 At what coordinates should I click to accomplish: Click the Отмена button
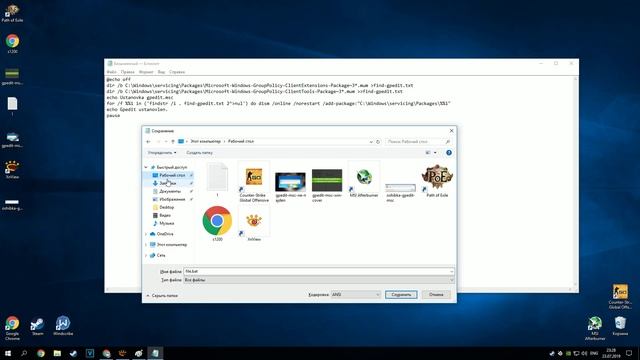(x=436, y=295)
